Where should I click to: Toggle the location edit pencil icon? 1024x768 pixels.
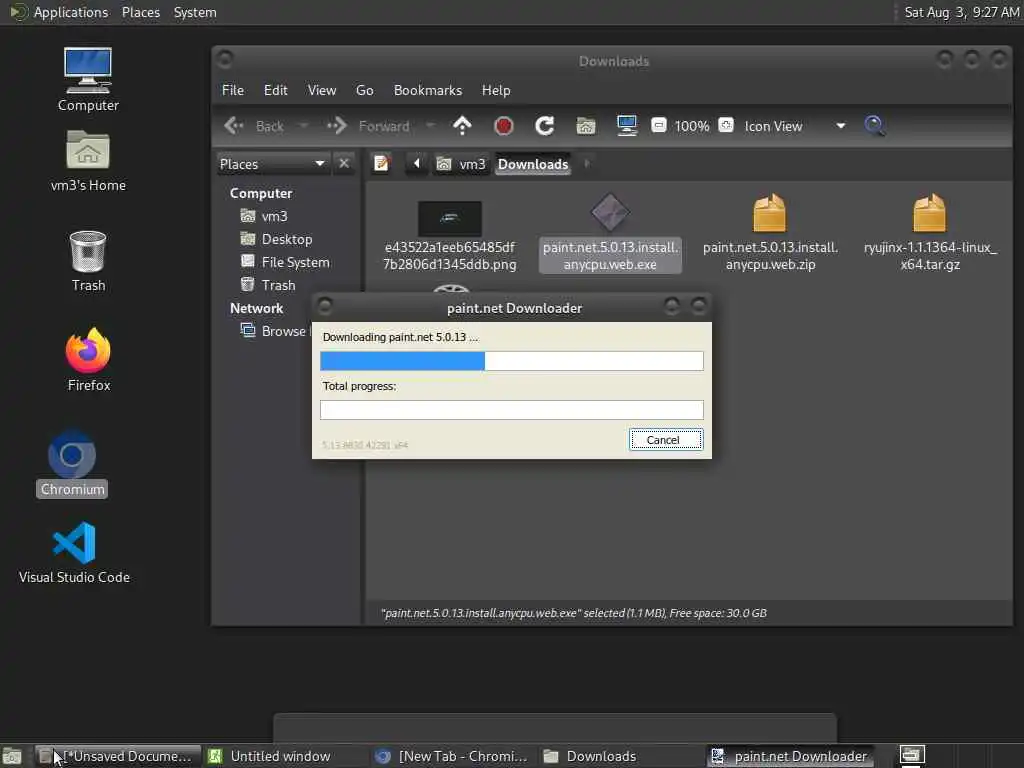[x=381, y=163]
